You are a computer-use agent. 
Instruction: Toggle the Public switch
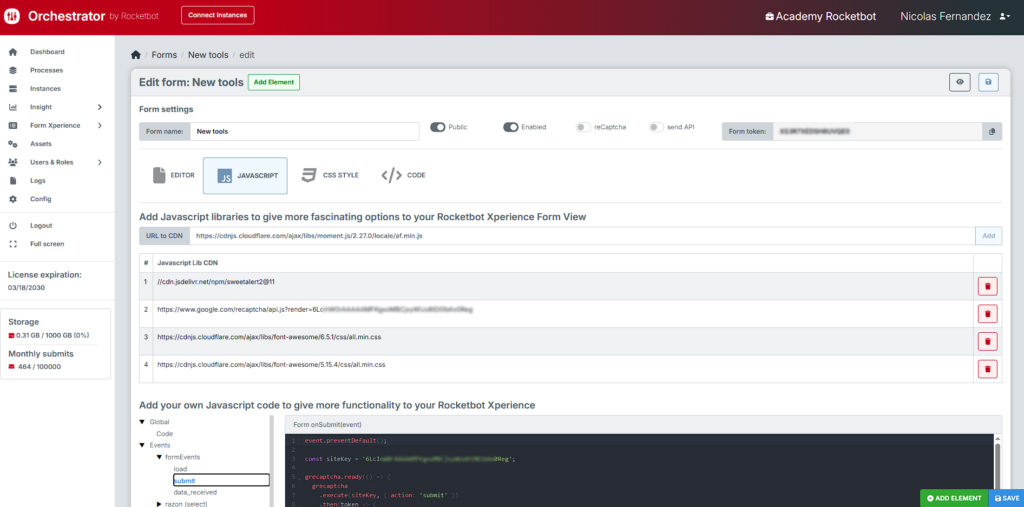437,127
